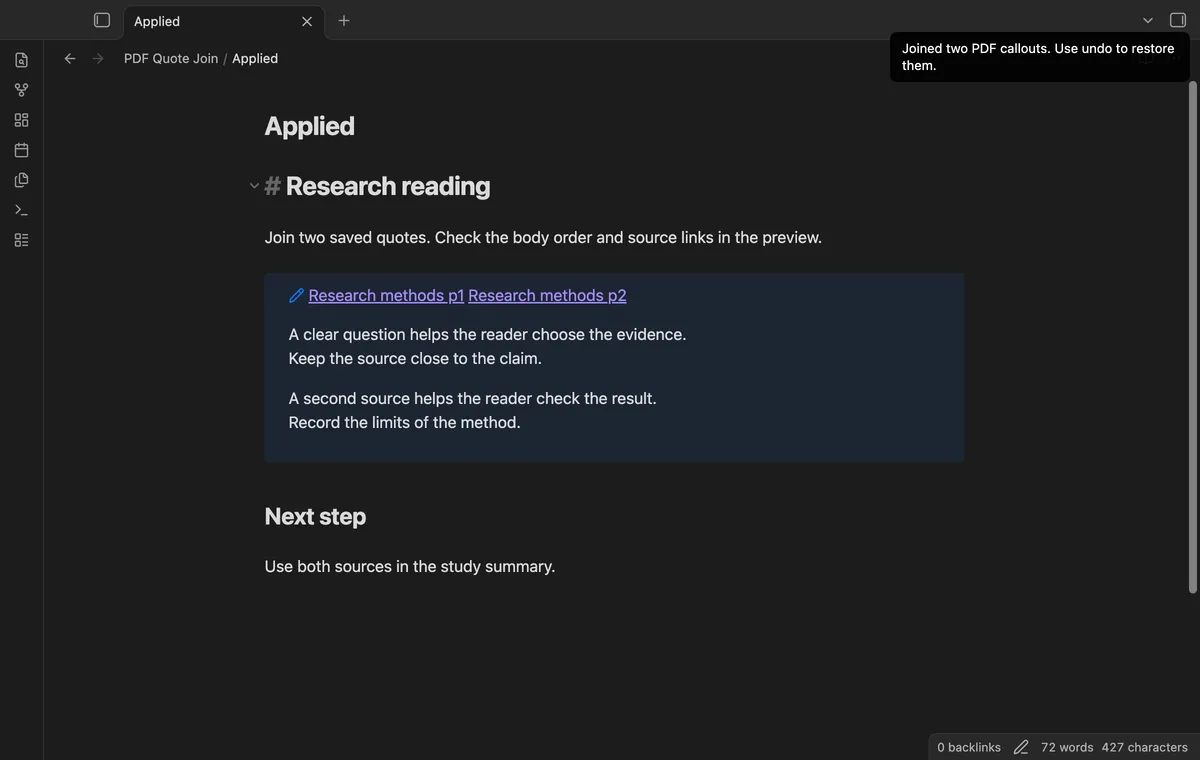Click the Next step heading
Viewport: 1200px width, 760px height.
[x=315, y=516]
